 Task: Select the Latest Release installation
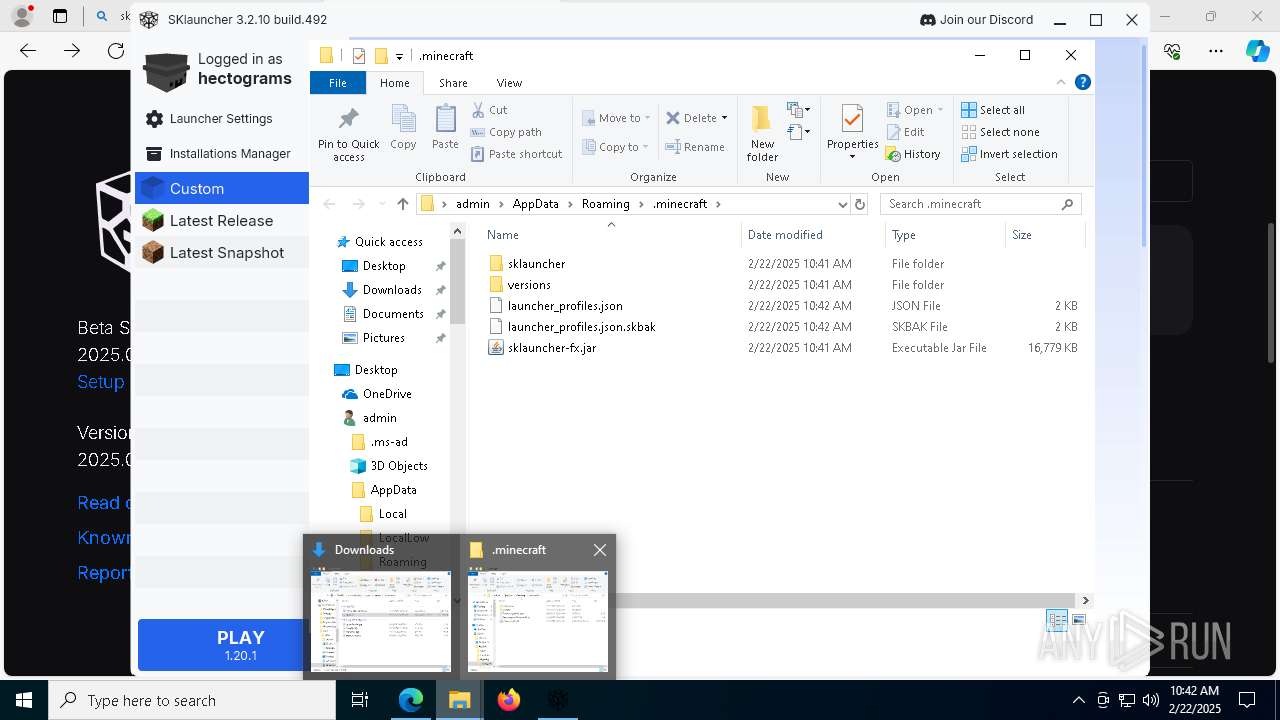221,221
